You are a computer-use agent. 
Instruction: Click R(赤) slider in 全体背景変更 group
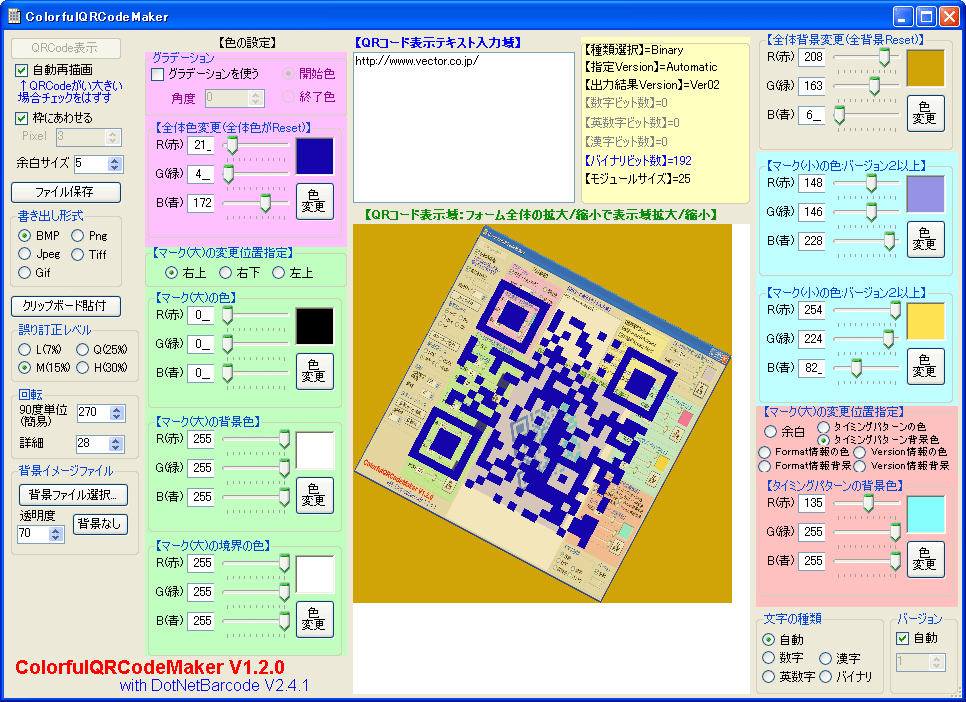[x=867, y=57]
